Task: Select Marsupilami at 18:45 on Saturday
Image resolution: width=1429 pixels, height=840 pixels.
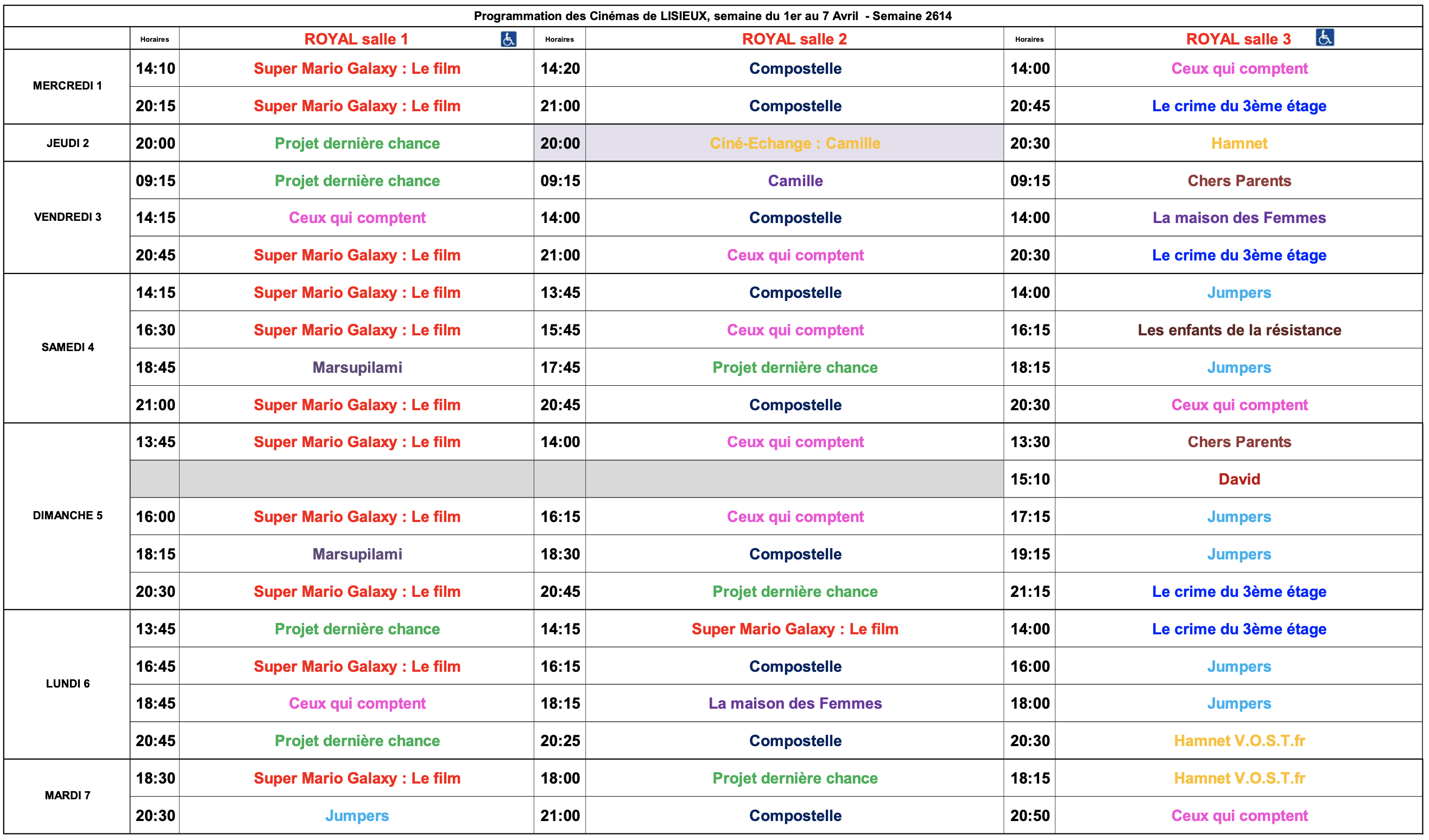Action: tap(357, 367)
